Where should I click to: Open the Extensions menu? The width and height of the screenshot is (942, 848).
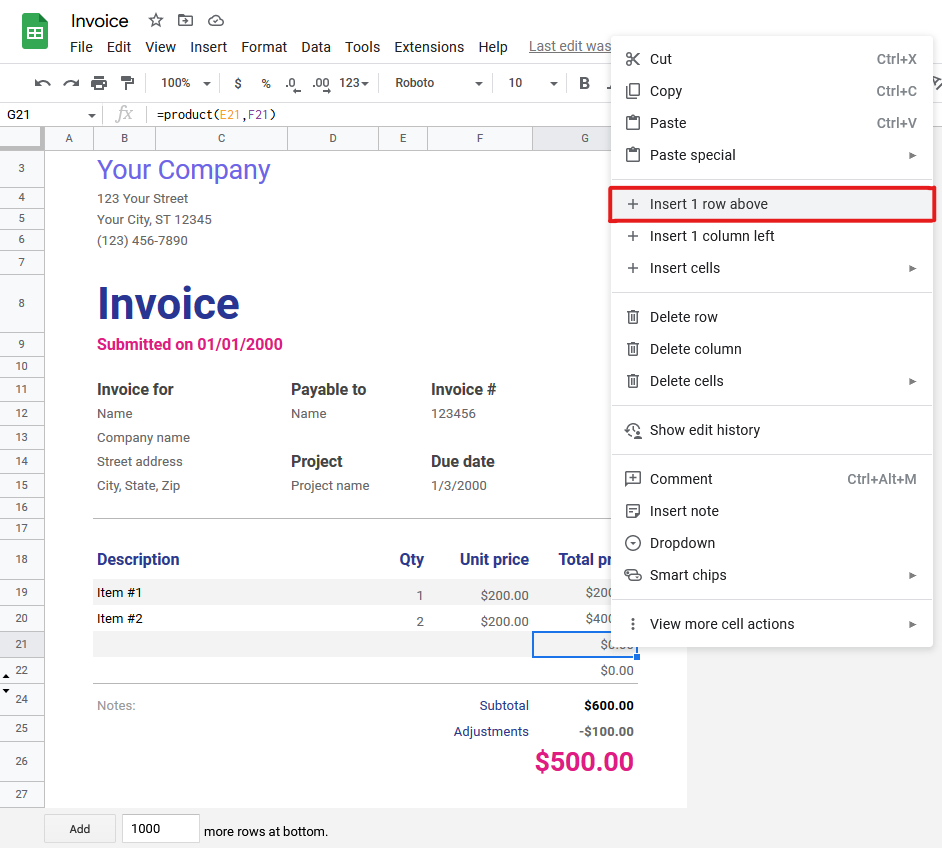click(x=429, y=47)
